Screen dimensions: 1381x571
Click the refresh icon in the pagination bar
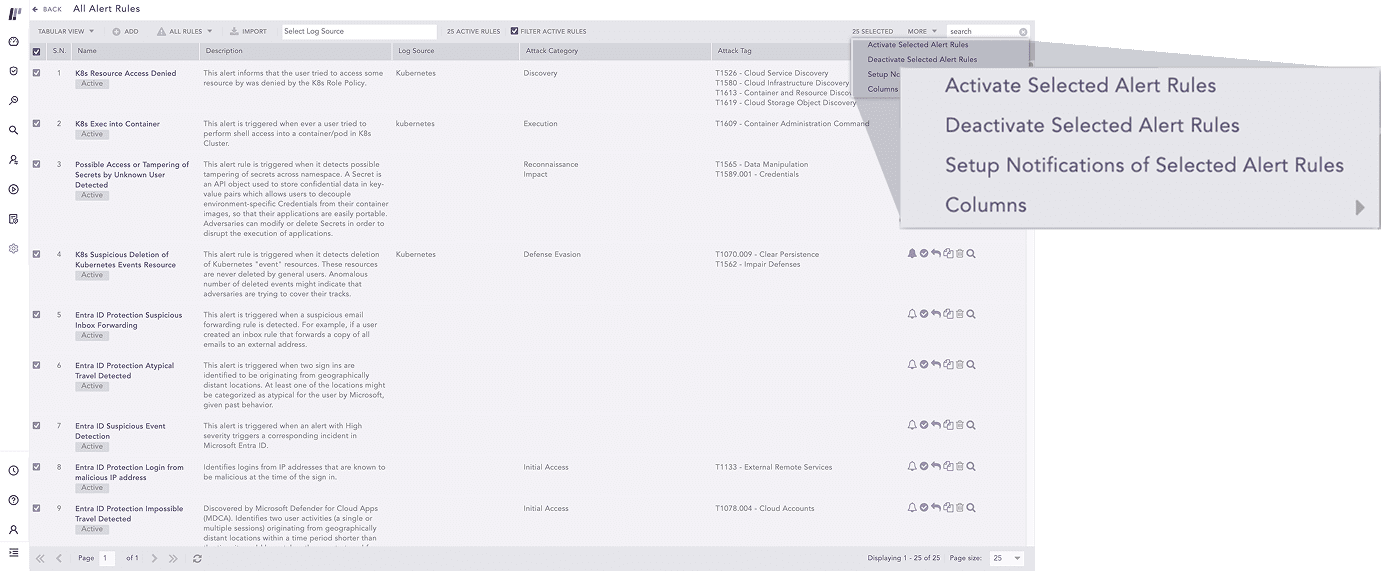tap(197, 558)
